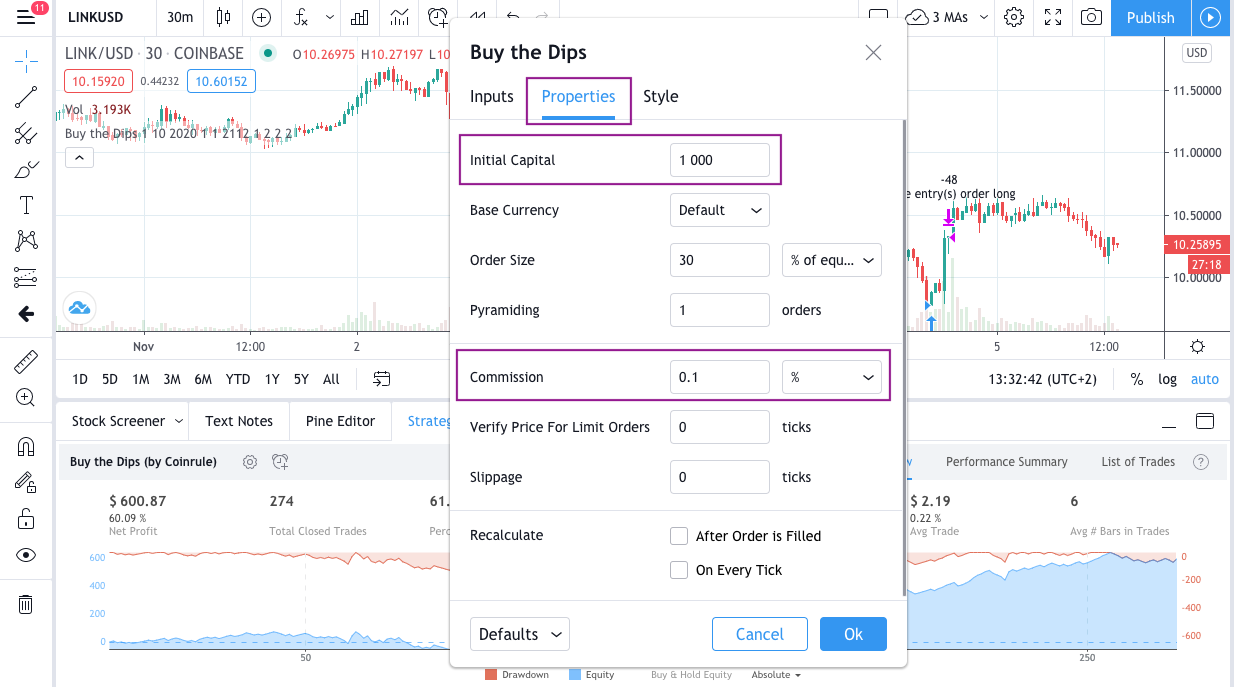Screen dimensions: 1234x687
Task: Switch to the Style tab
Action: point(661,96)
